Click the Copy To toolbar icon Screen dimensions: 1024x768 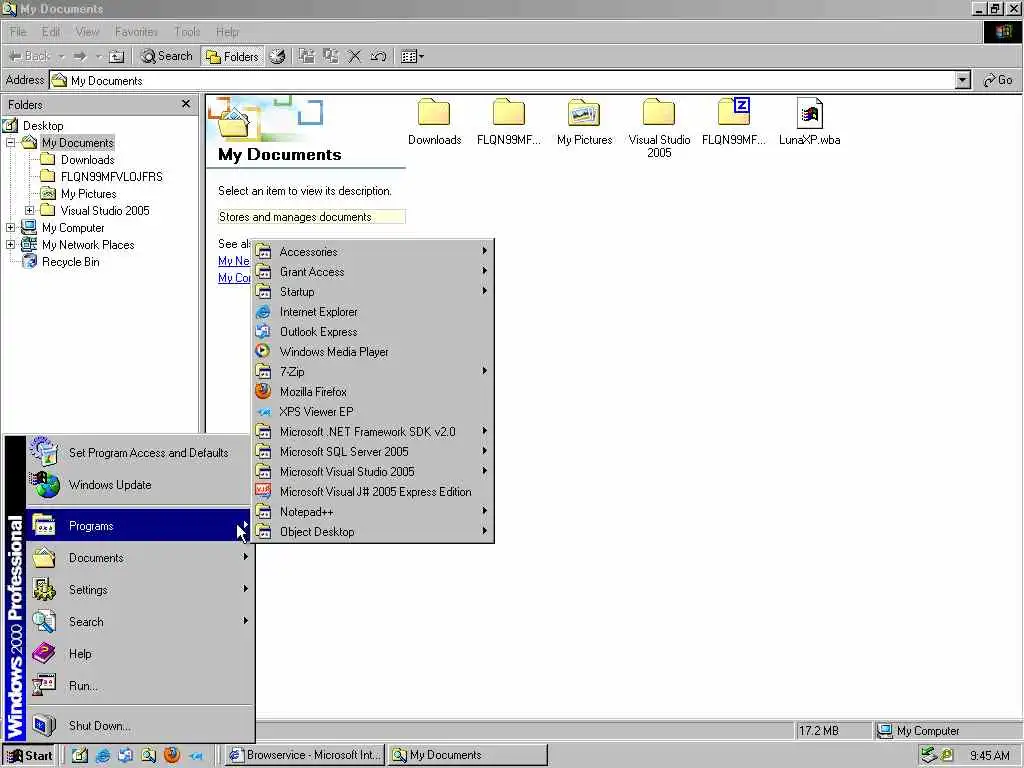(x=331, y=57)
